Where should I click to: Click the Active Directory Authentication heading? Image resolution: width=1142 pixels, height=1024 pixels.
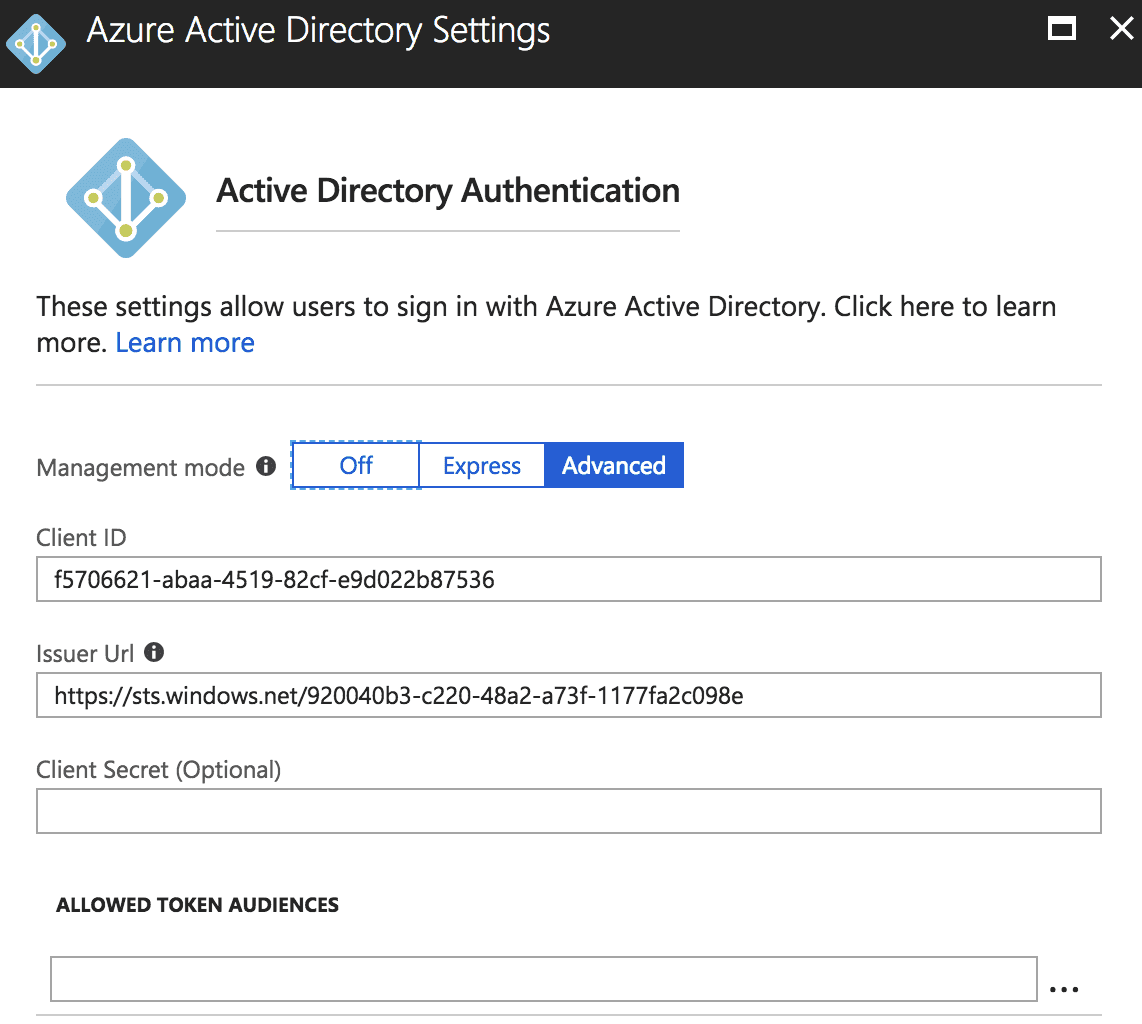pos(448,191)
